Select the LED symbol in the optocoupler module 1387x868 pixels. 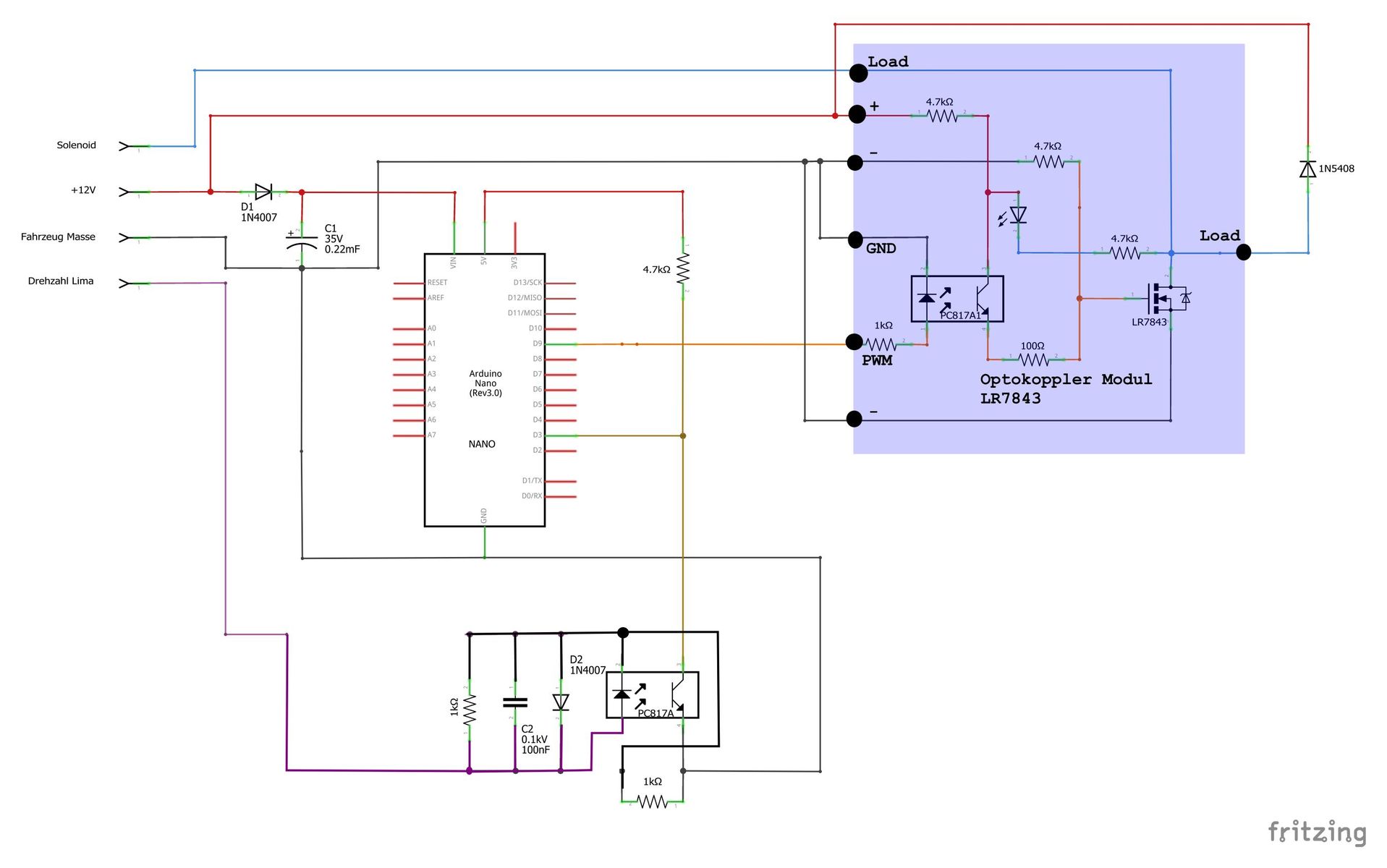(x=1017, y=215)
